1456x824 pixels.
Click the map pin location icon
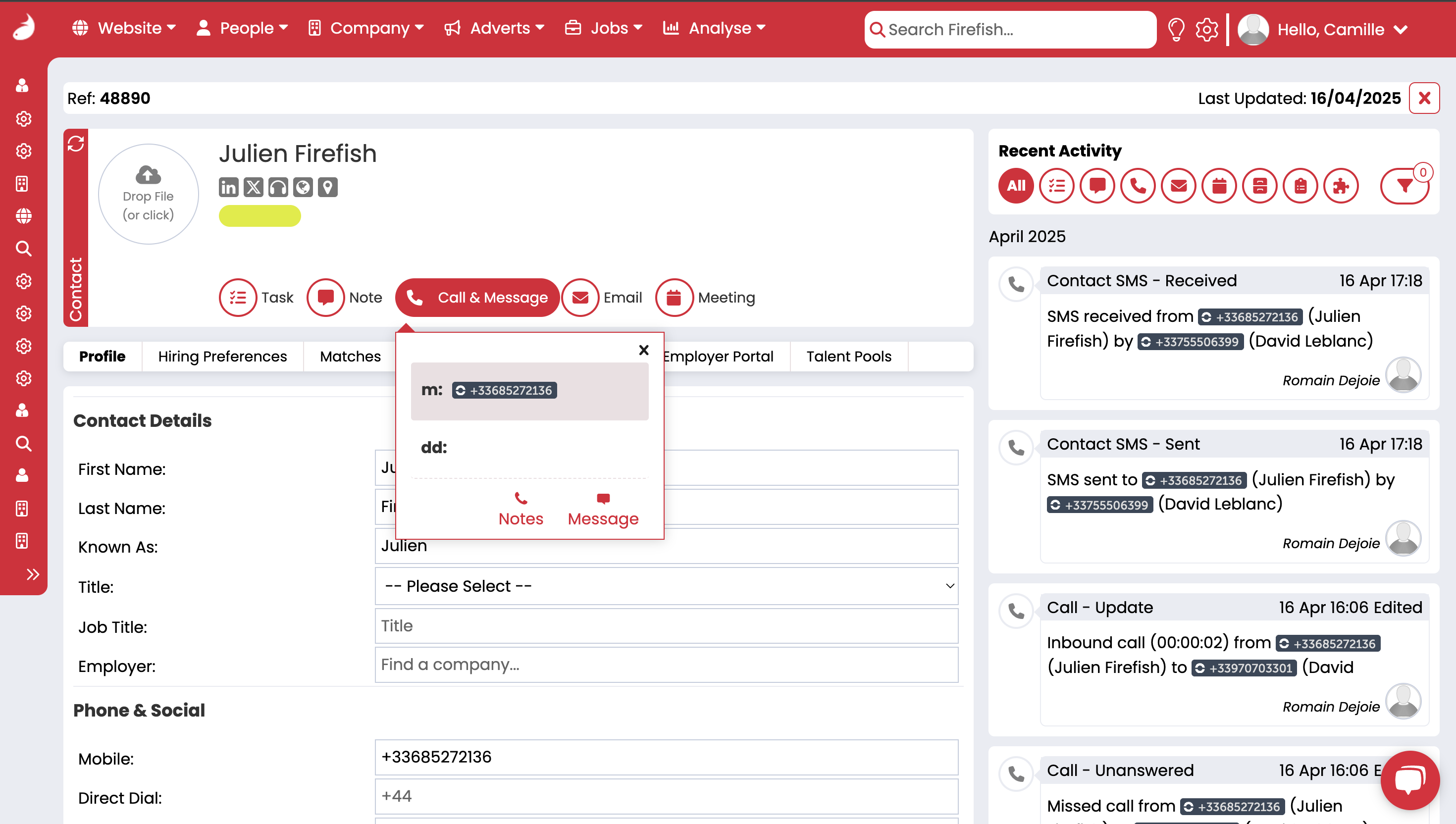[328, 187]
